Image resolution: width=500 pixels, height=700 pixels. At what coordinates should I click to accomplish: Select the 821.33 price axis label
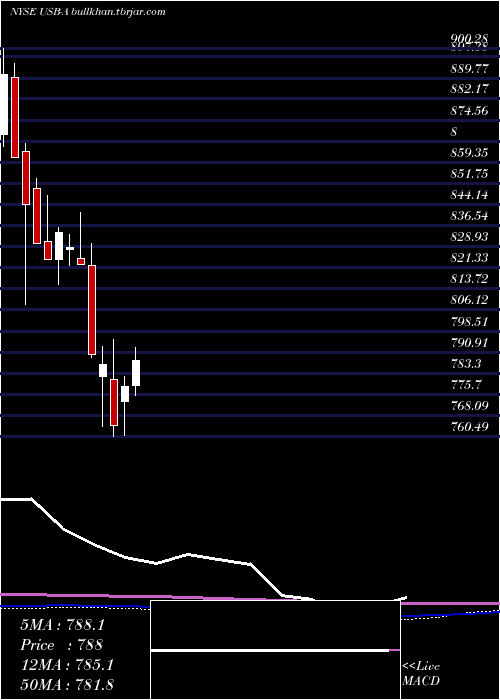tap(469, 258)
